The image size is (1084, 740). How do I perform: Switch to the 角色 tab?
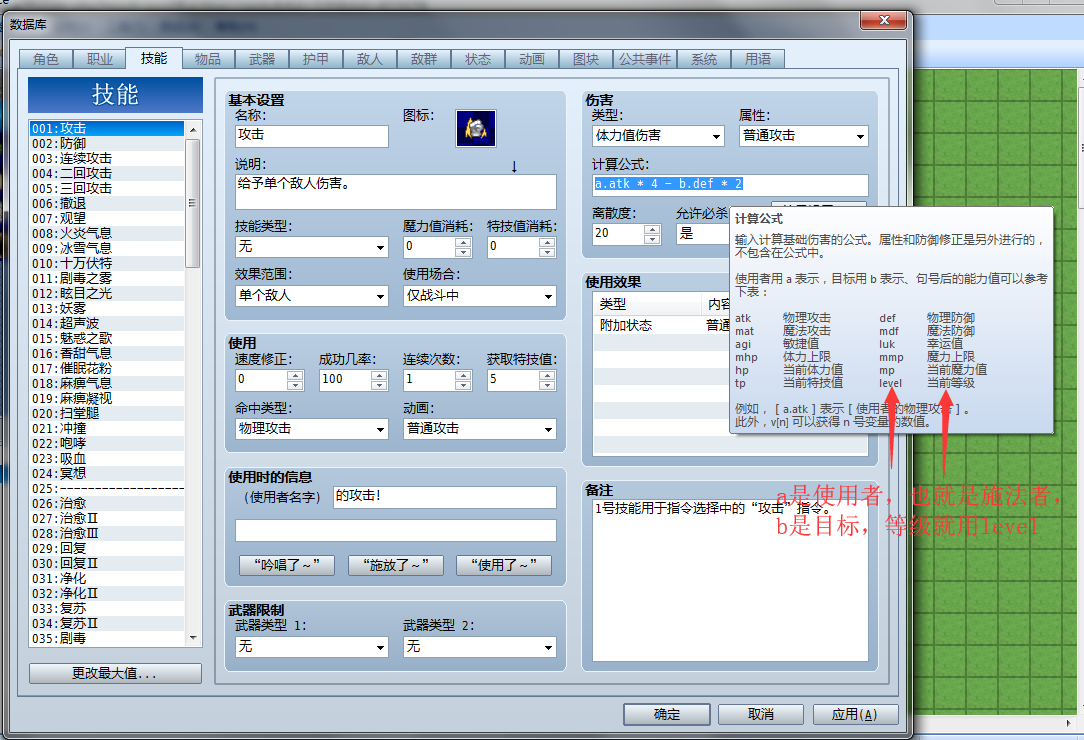point(46,59)
